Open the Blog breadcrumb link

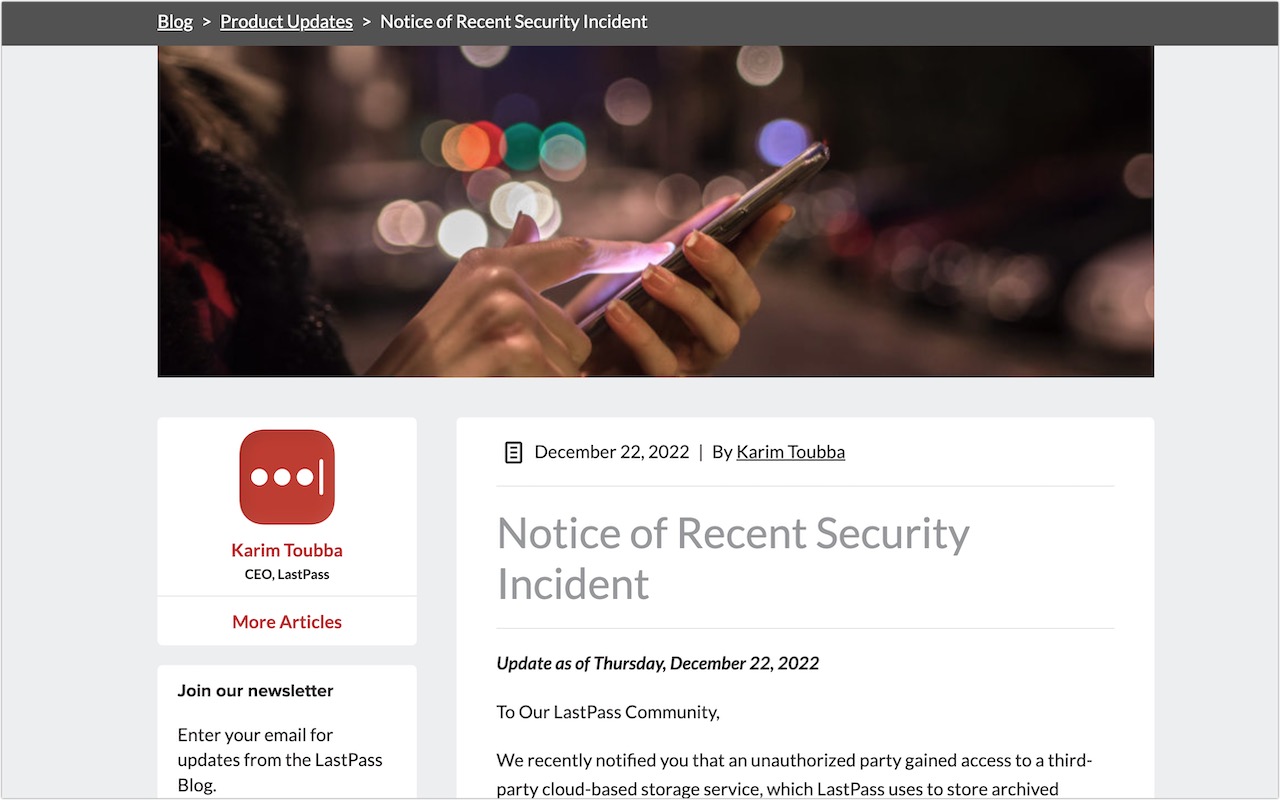click(174, 21)
